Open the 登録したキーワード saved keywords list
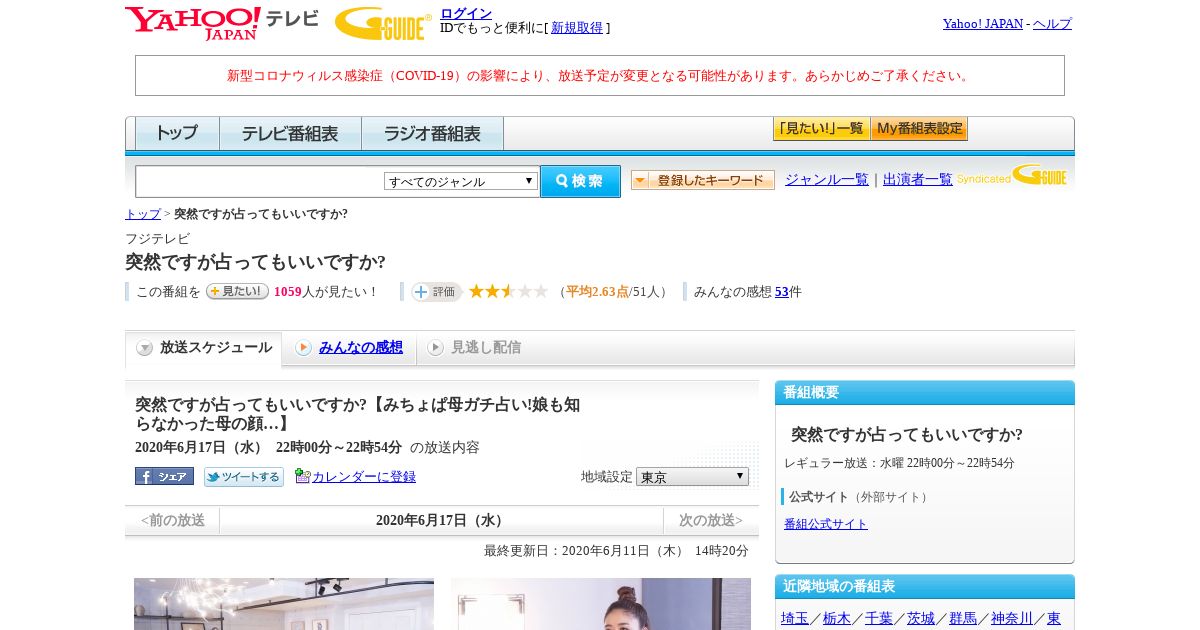 (x=703, y=180)
